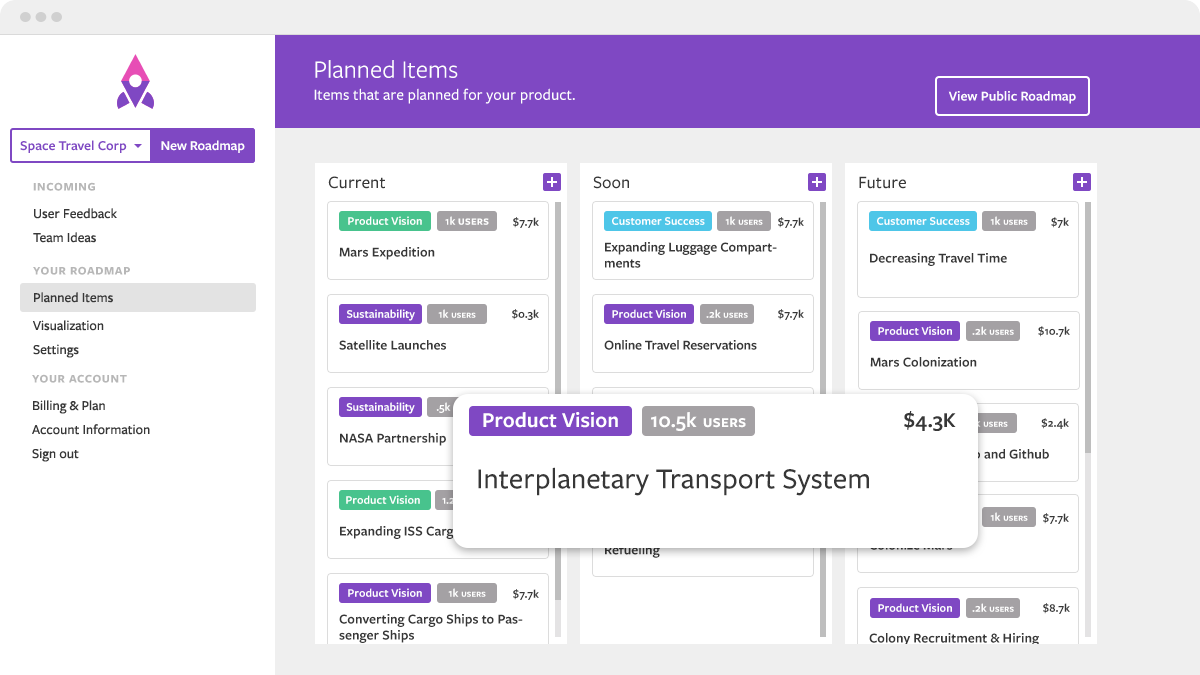Open User Feedback in sidebar
The image size is (1200, 675).
(x=75, y=214)
